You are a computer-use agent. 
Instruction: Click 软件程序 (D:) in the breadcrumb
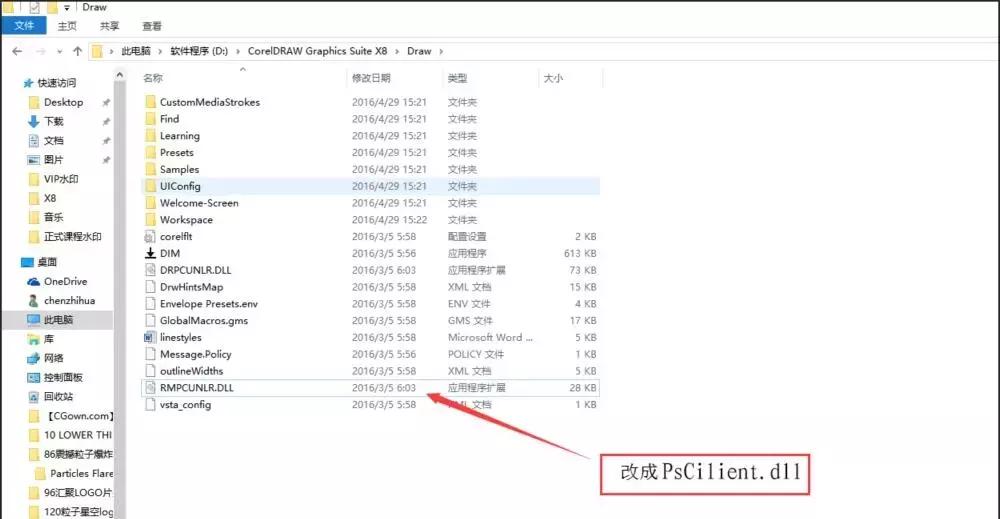[199, 51]
